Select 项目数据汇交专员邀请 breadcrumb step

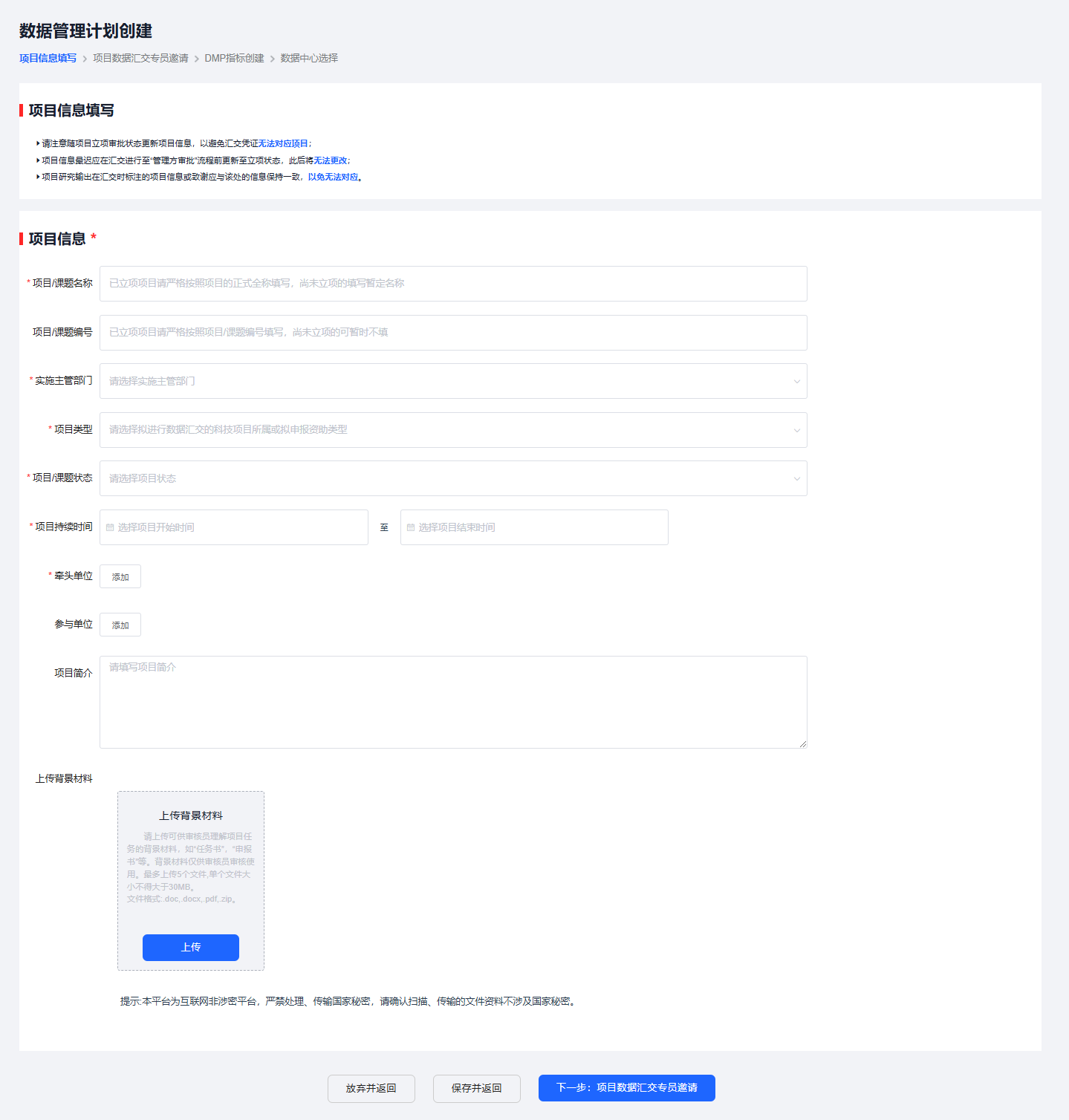pyautogui.click(x=140, y=58)
